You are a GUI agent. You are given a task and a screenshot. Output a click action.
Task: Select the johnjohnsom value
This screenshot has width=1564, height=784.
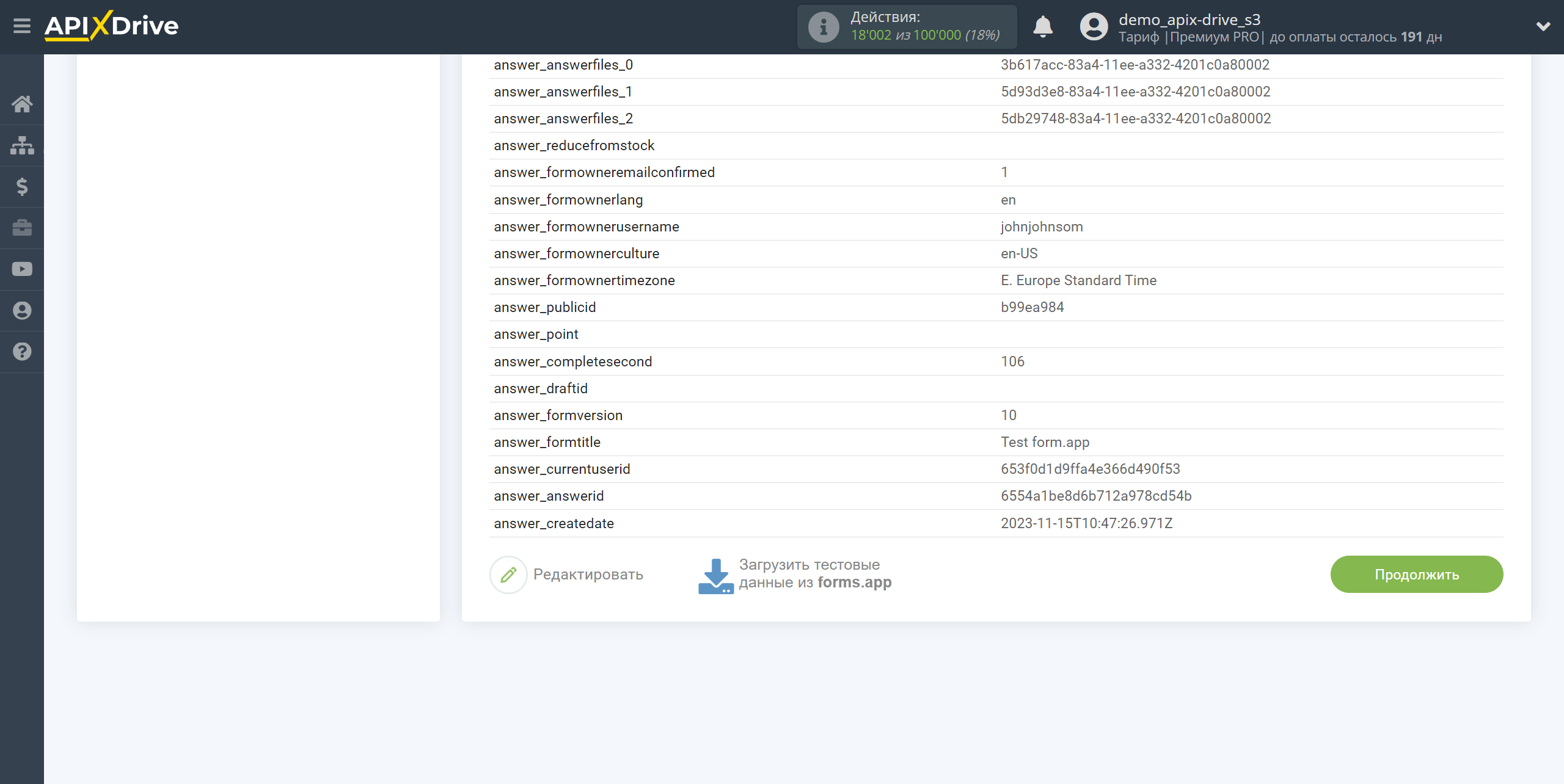[1042, 227]
